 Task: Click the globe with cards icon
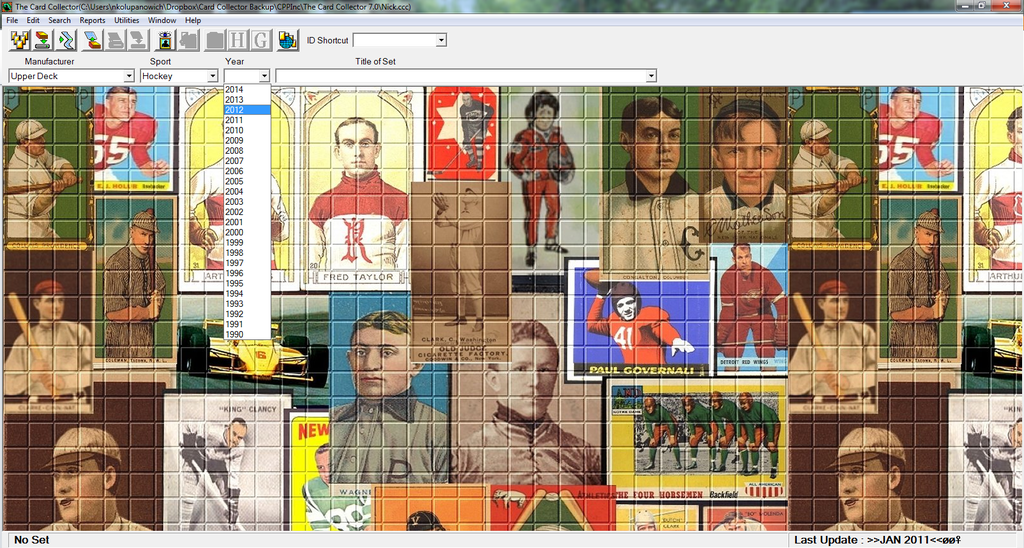pyautogui.click(x=287, y=40)
